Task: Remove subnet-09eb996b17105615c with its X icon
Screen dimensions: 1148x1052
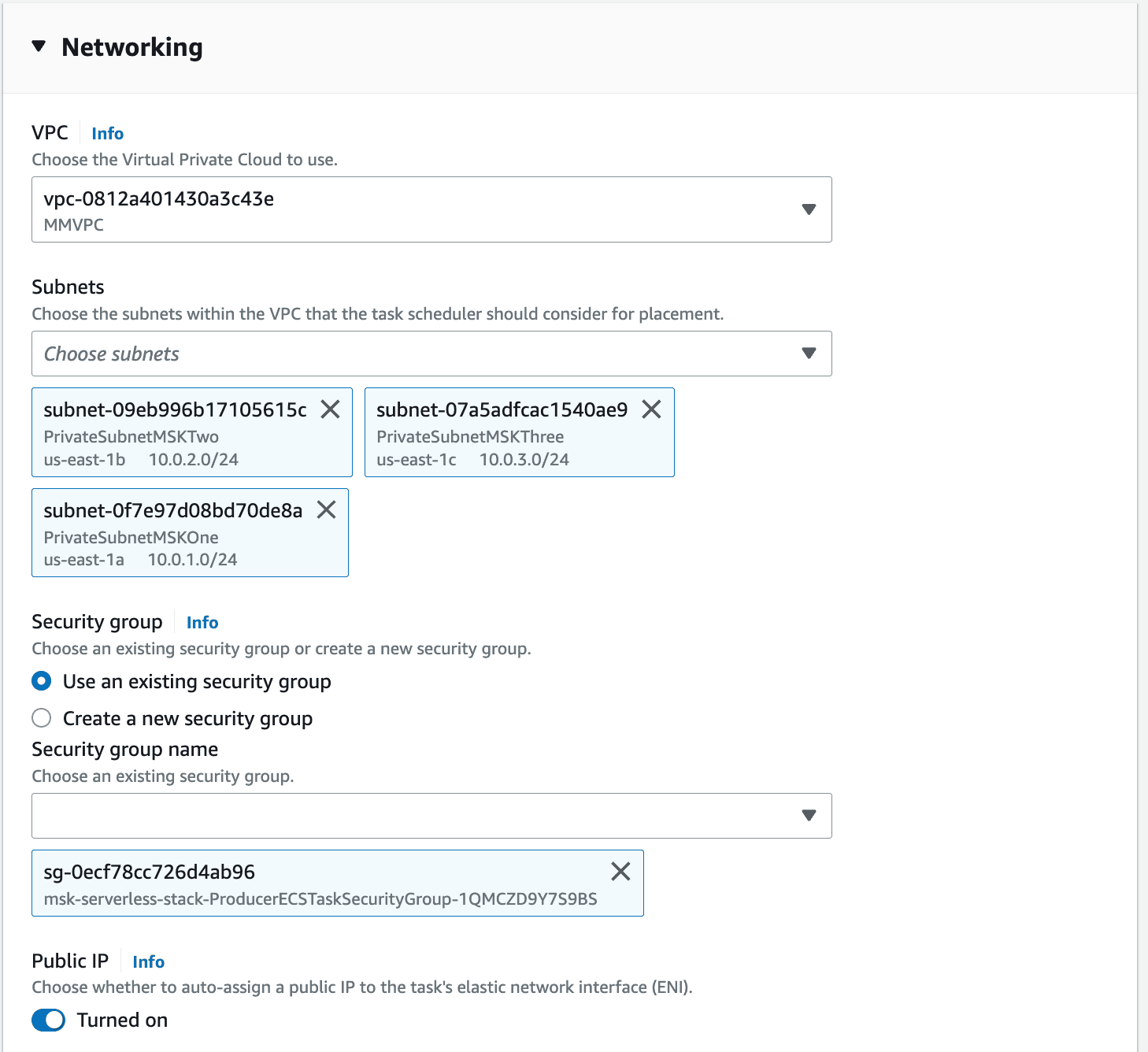Action: click(x=330, y=409)
